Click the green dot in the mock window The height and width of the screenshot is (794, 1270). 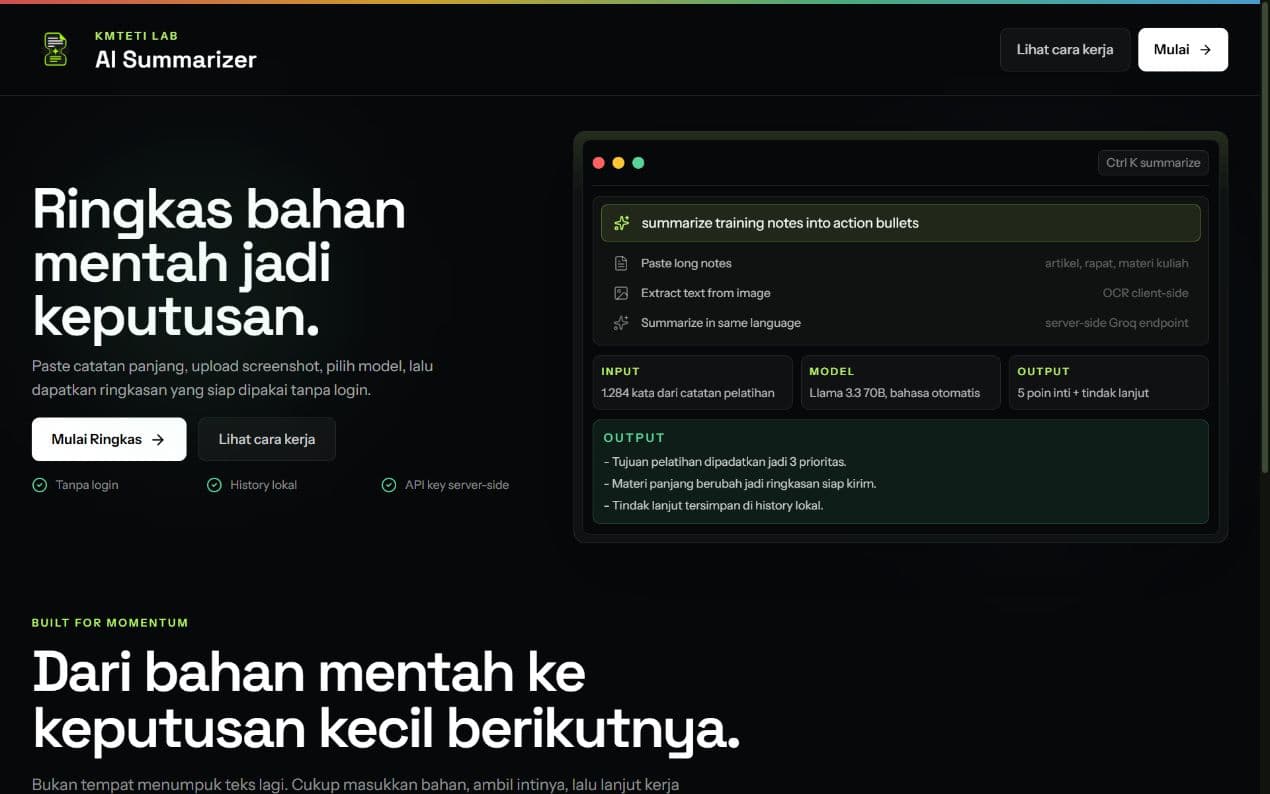[638, 163]
